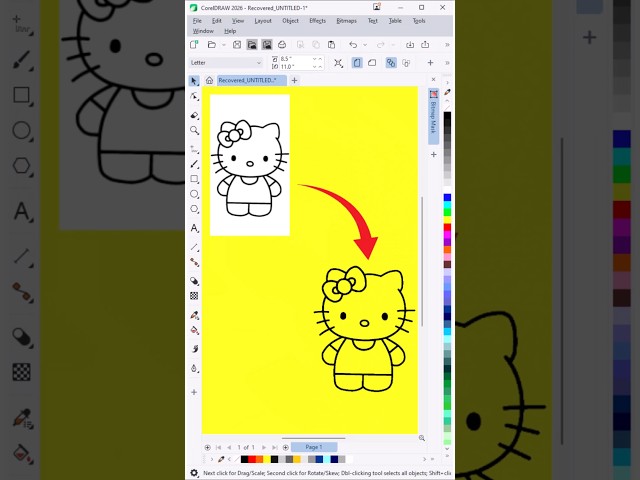The width and height of the screenshot is (640, 480).
Task: Click Quick customize plus in toolbox
Action: (x=194, y=392)
